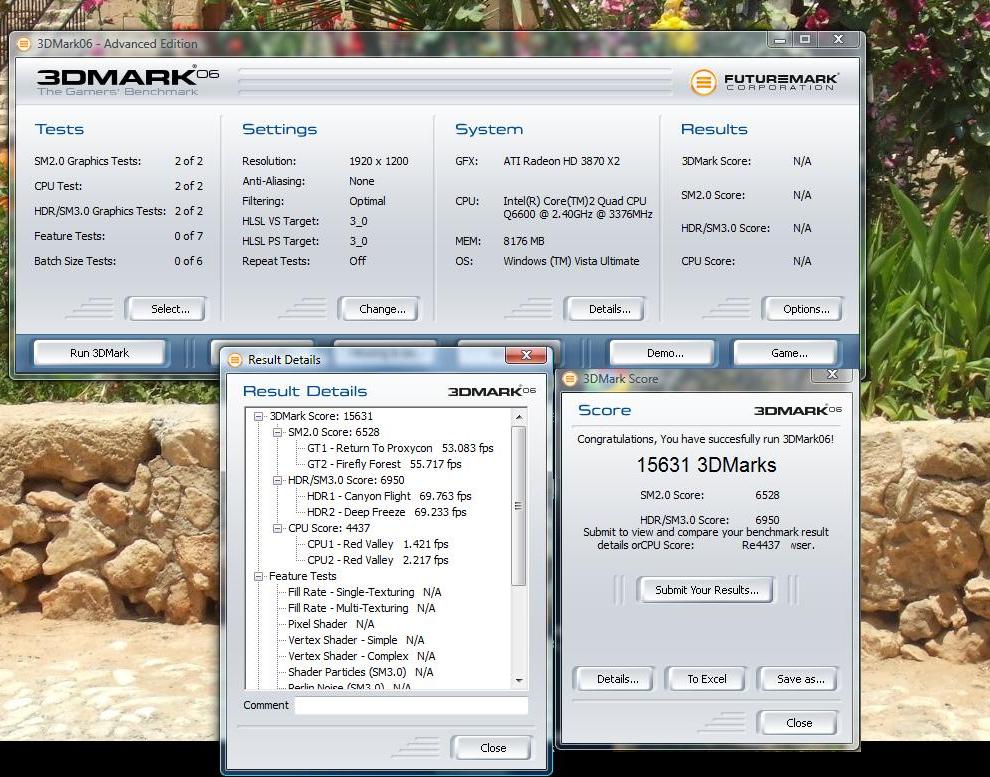Click the Futuremark Corporation logo
Viewport: 990px width, 777px height.
point(764,82)
